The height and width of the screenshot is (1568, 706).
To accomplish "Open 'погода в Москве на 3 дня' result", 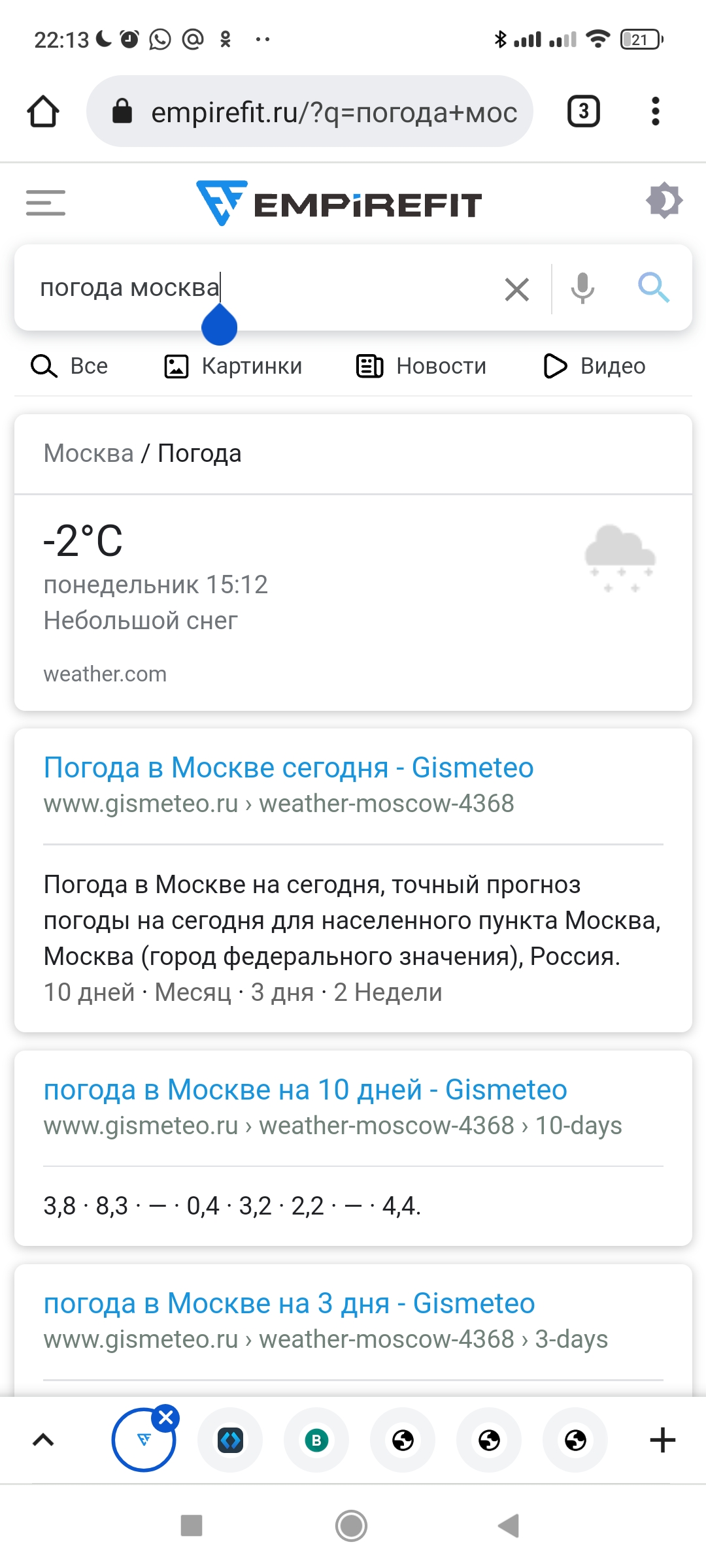I will tap(289, 1303).
